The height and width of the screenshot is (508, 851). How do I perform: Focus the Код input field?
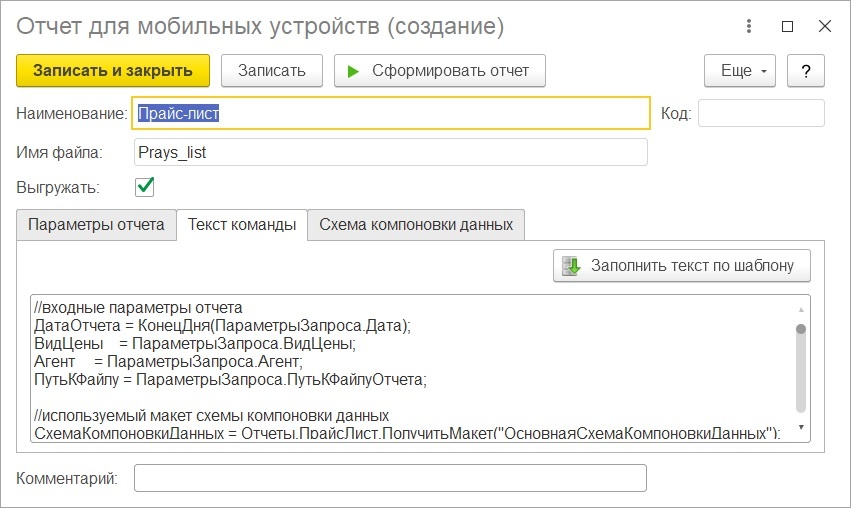coord(761,113)
